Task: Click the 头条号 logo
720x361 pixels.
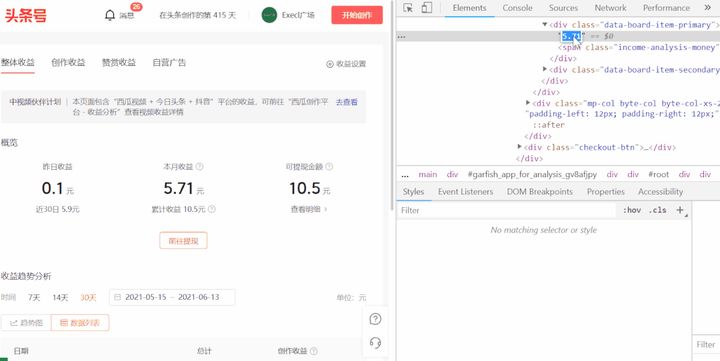Action: point(26,15)
